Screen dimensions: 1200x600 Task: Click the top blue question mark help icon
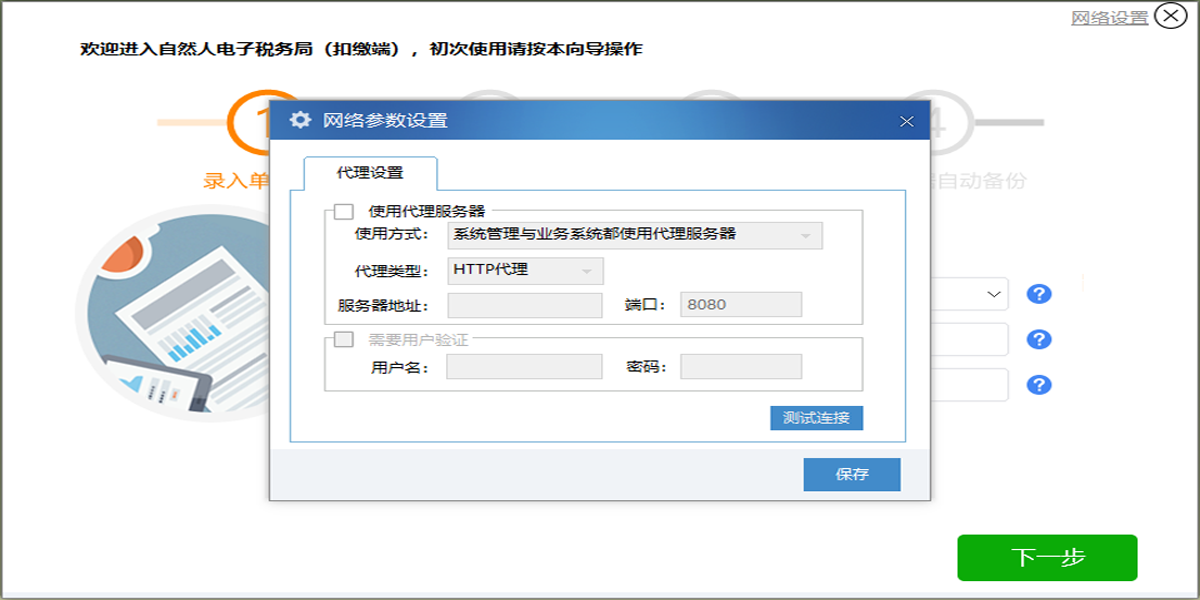click(1040, 294)
